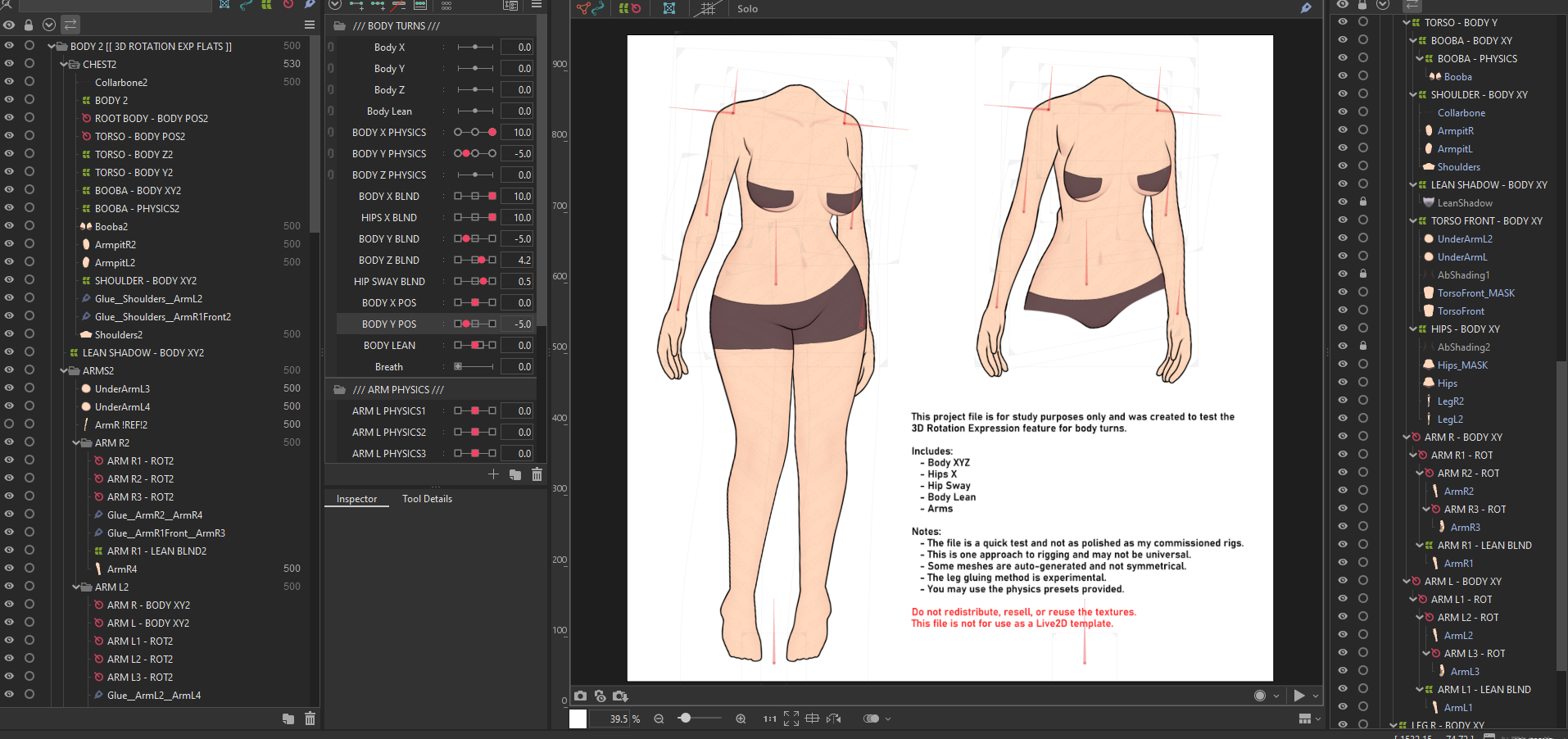Click the new parameter group folder icon

(515, 474)
